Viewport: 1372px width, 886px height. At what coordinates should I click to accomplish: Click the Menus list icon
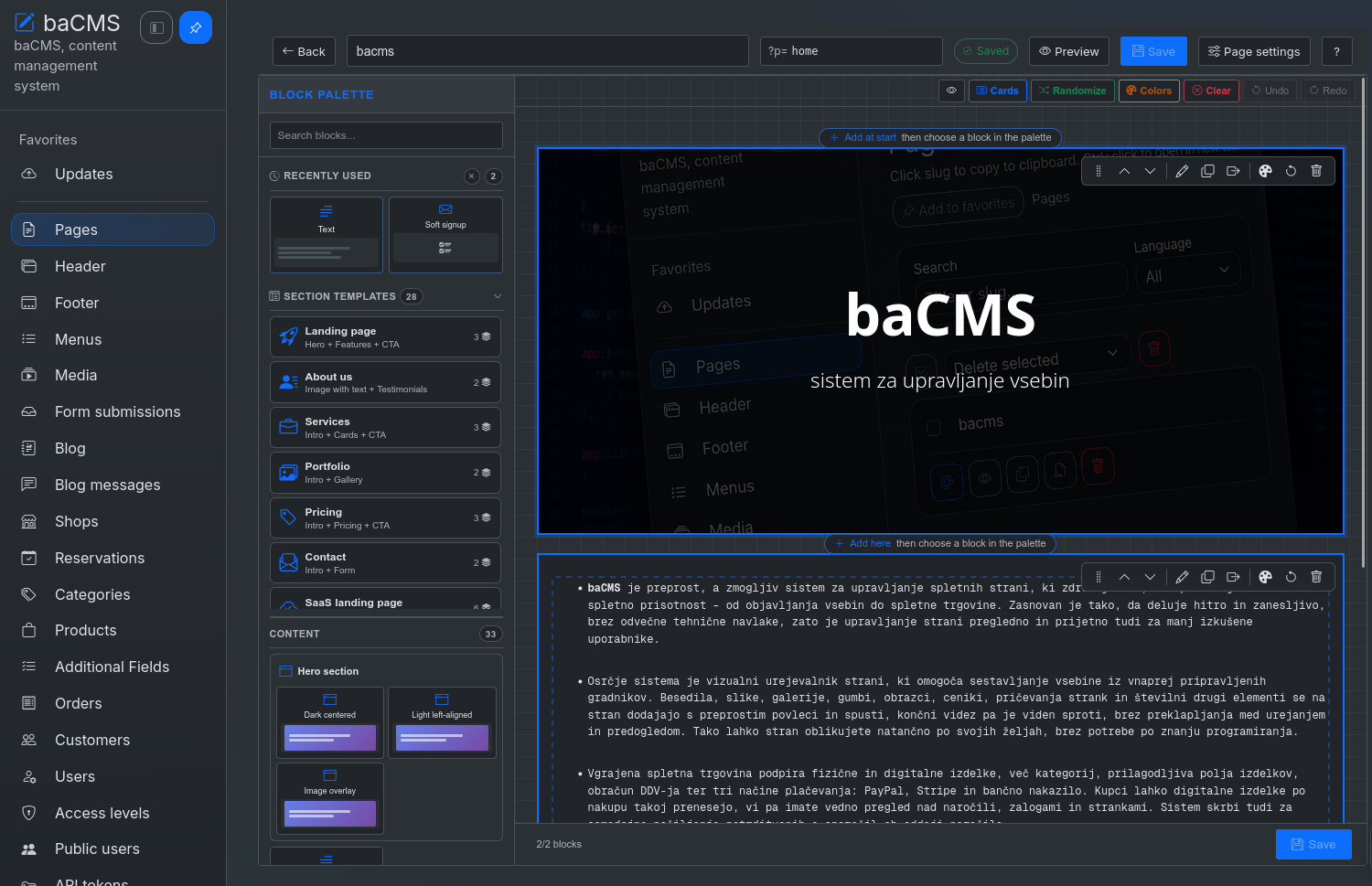[29, 339]
